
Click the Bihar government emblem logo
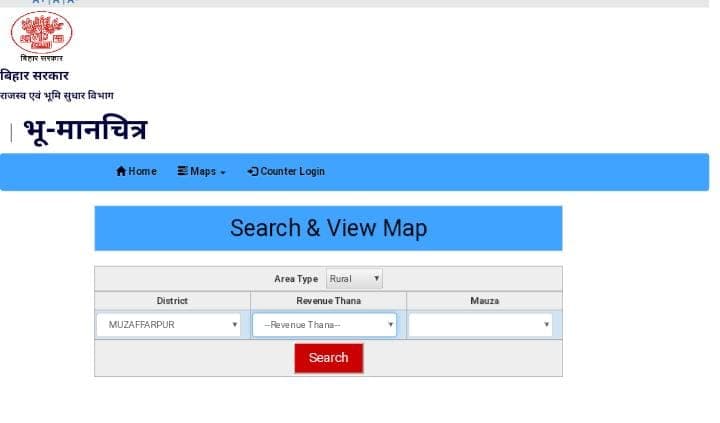[x=41, y=34]
